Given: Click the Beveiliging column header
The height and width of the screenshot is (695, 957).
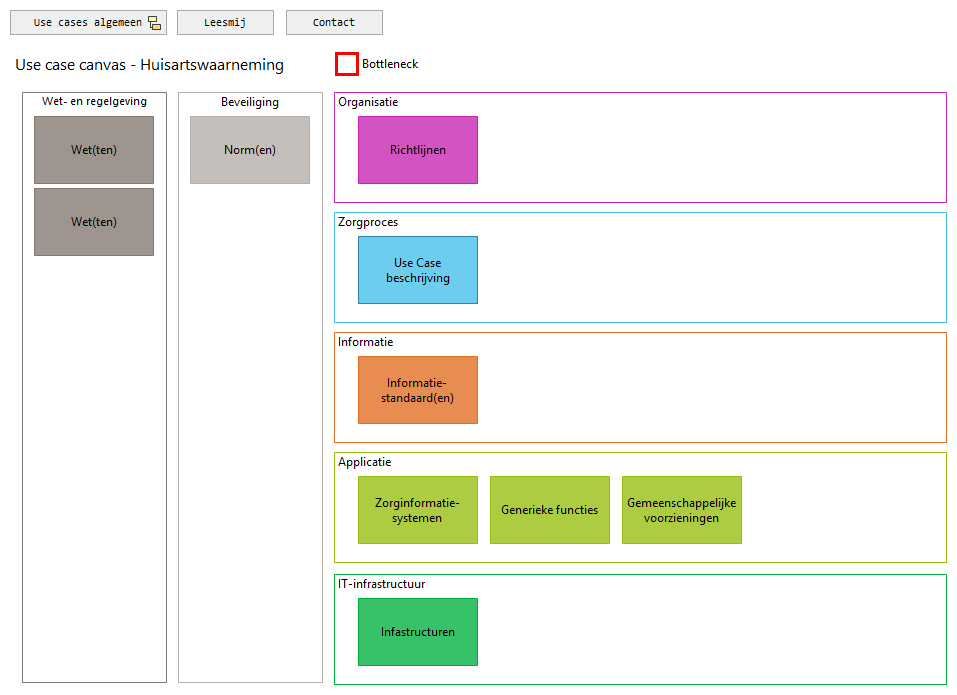Looking at the screenshot, I should (249, 101).
